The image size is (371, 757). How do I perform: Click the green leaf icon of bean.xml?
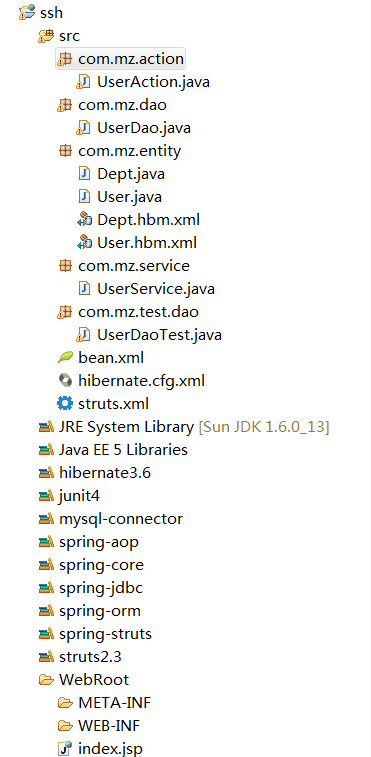[65, 358]
